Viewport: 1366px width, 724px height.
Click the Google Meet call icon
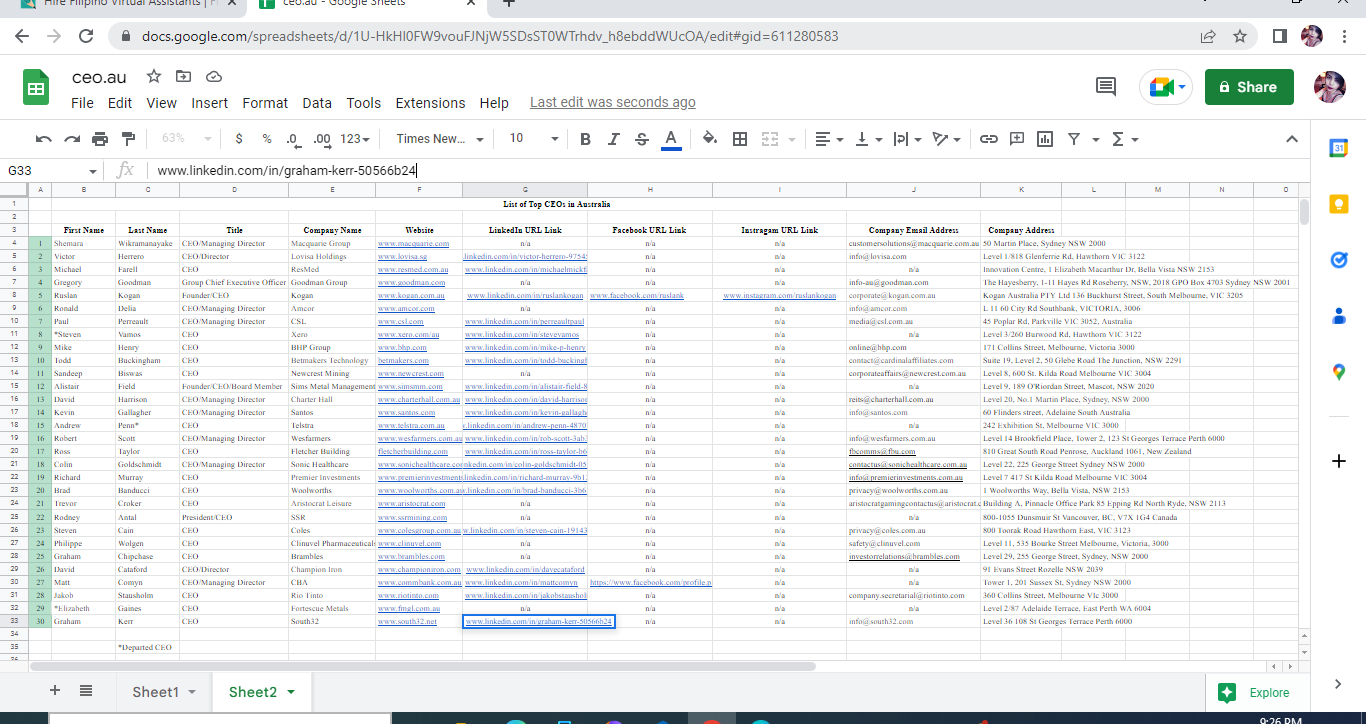tap(1166, 87)
